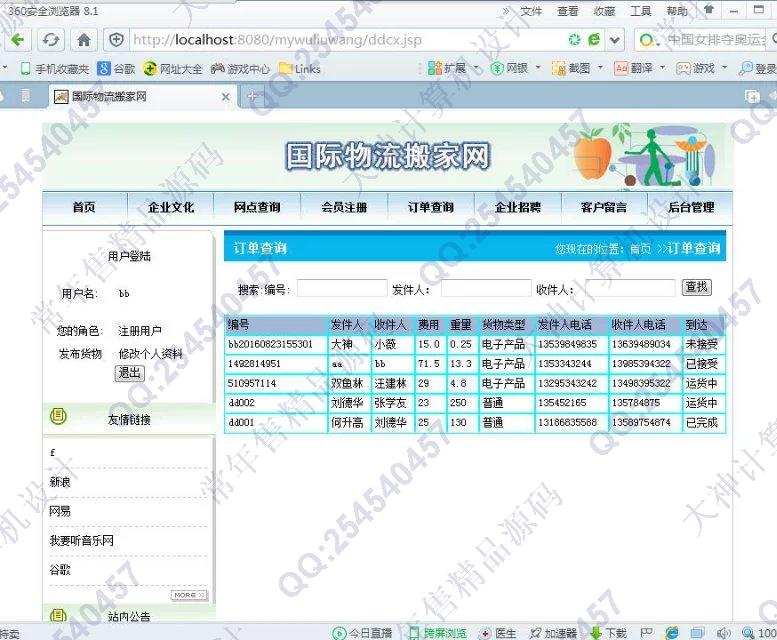The image size is (777, 640).
Task: Open 订单查询 navigation item
Action: pos(431,208)
